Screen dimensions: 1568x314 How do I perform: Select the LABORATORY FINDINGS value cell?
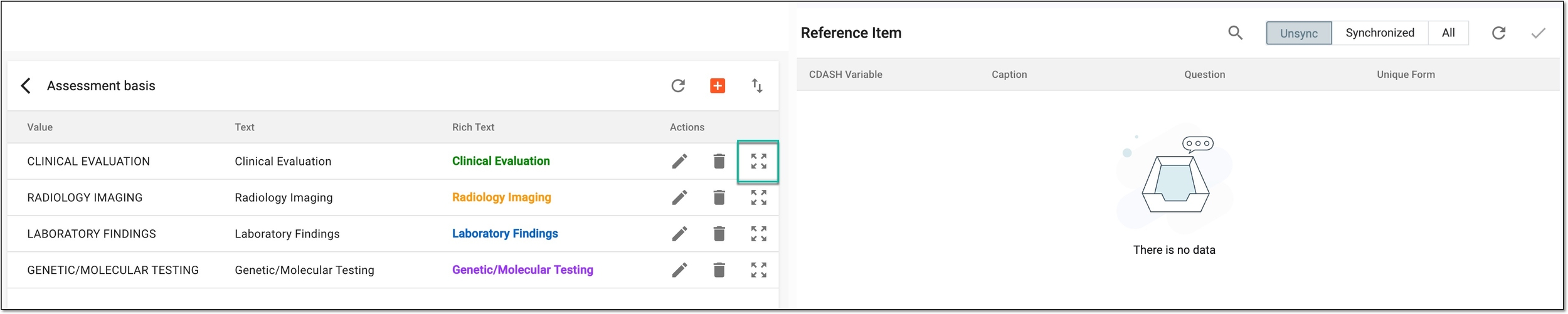click(92, 234)
